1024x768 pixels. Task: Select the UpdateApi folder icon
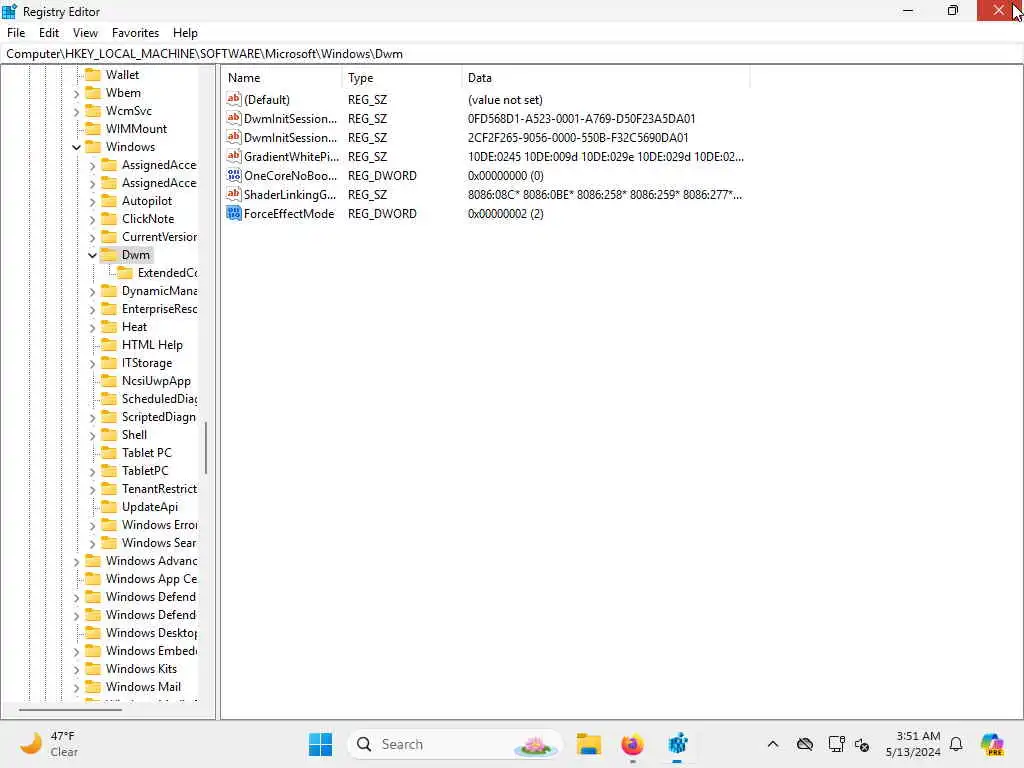(109, 507)
